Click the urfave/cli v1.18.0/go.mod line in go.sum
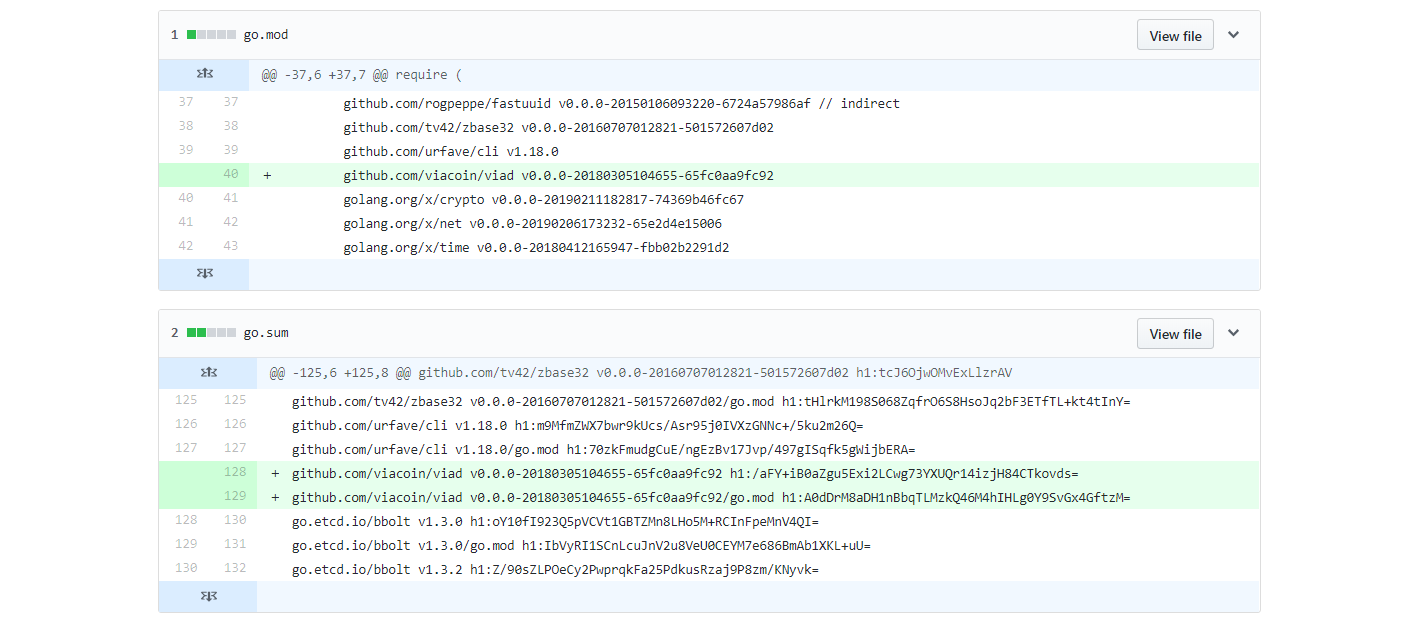The height and width of the screenshot is (626, 1407). pos(603,449)
